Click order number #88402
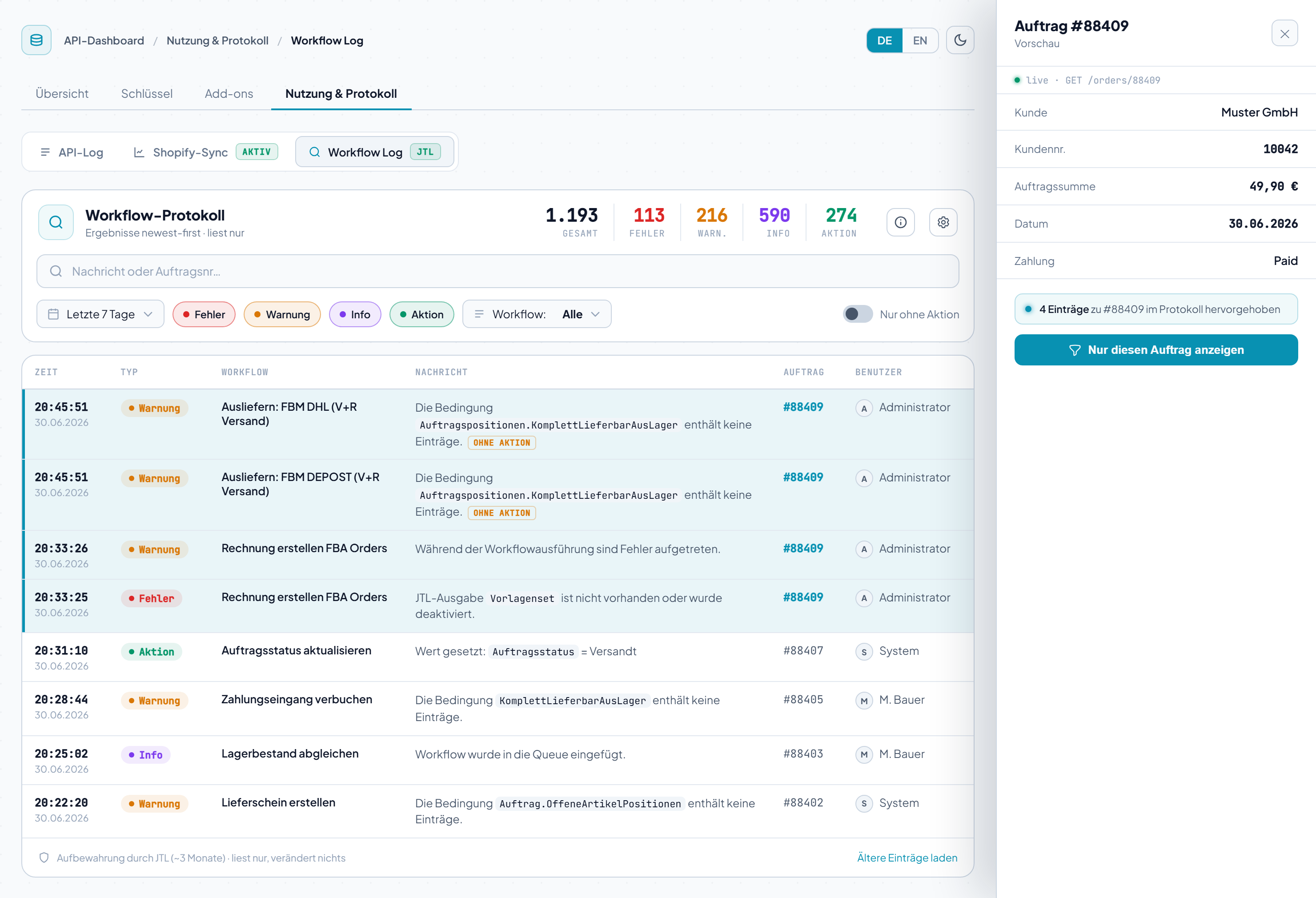Image resolution: width=1316 pixels, height=898 pixels. click(x=803, y=802)
